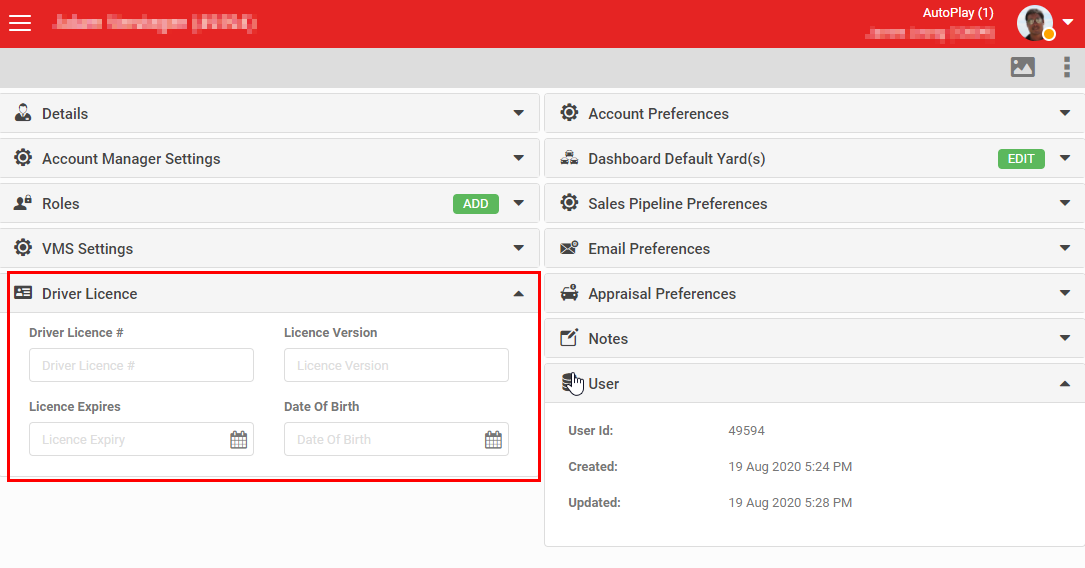Select the Sales Pipeline Preferences title
1085x568 pixels.
[678, 203]
